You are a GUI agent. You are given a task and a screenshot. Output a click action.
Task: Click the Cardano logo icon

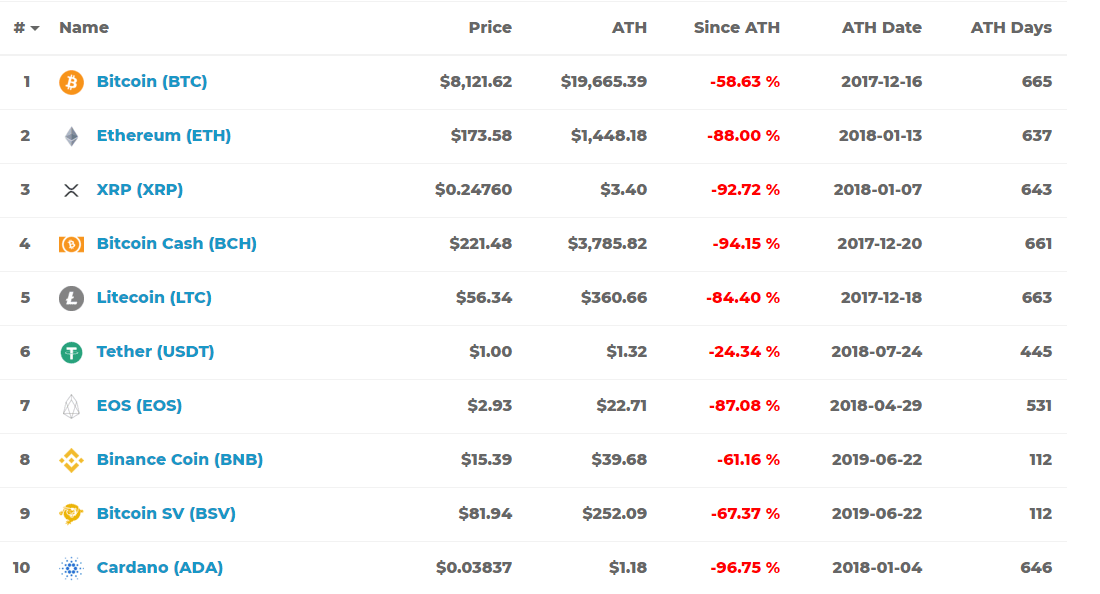pos(70,567)
